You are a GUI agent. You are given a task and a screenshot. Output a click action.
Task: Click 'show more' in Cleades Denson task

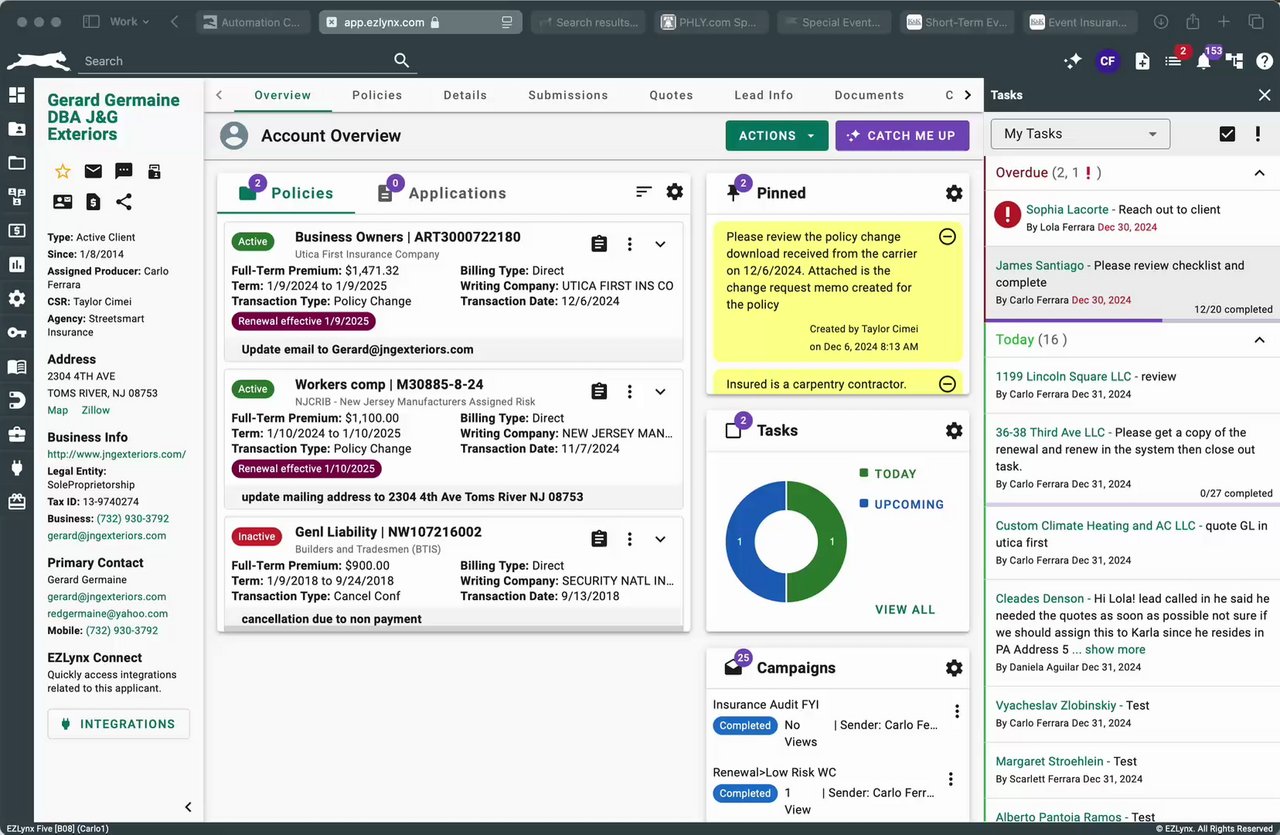click(x=1115, y=650)
